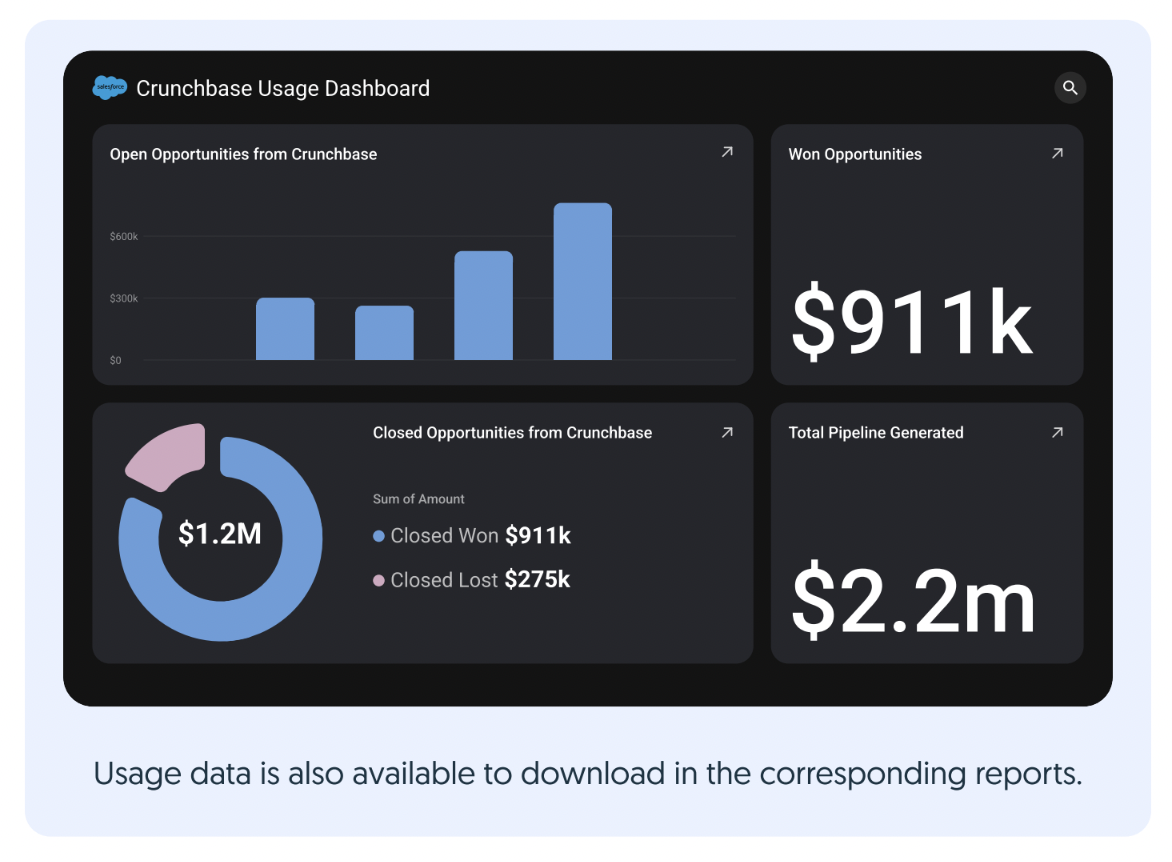The height and width of the screenshot is (862, 1172).
Task: Click the Total Pipeline Generated heading
Action: [876, 433]
